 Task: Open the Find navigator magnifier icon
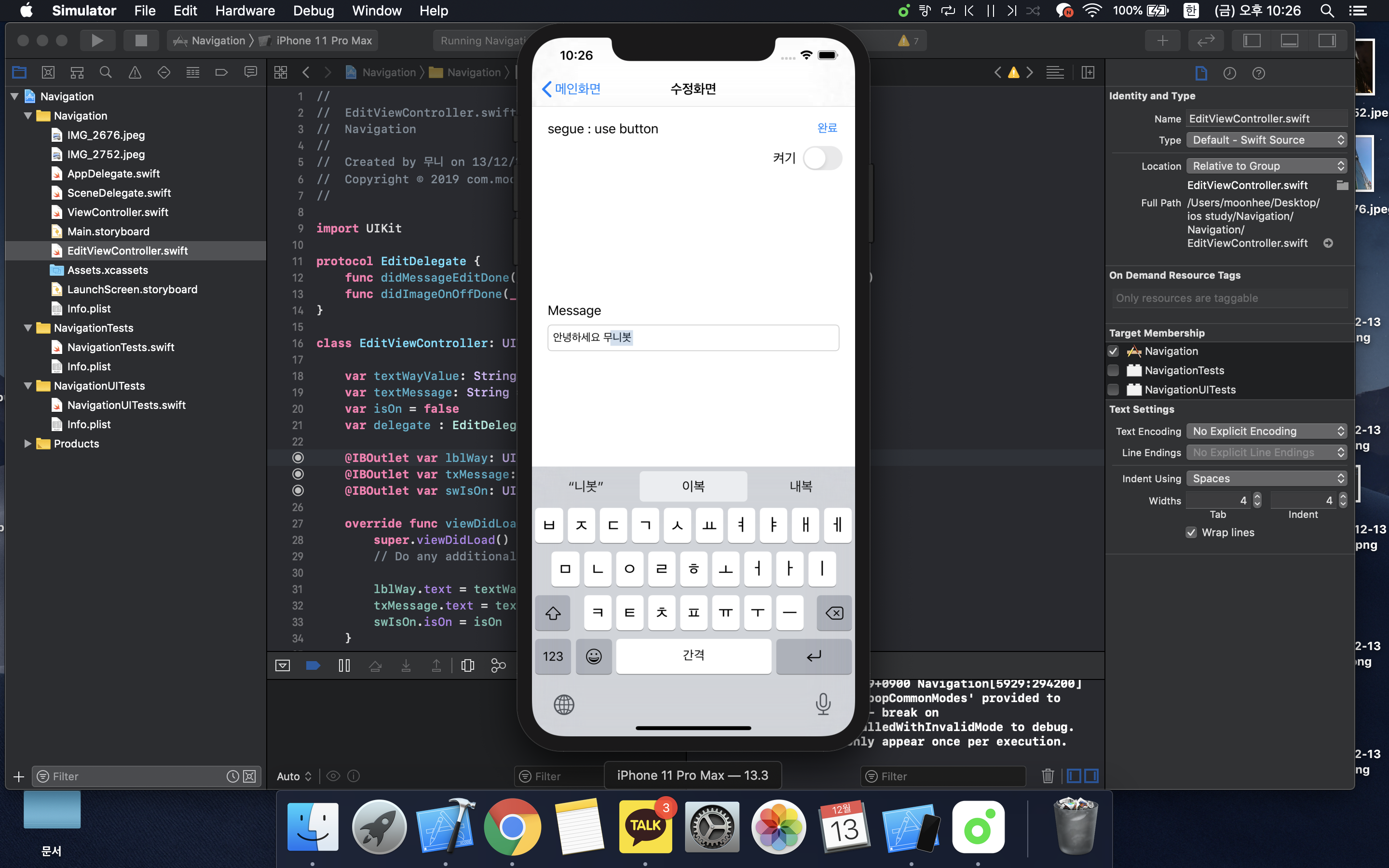pos(106,72)
